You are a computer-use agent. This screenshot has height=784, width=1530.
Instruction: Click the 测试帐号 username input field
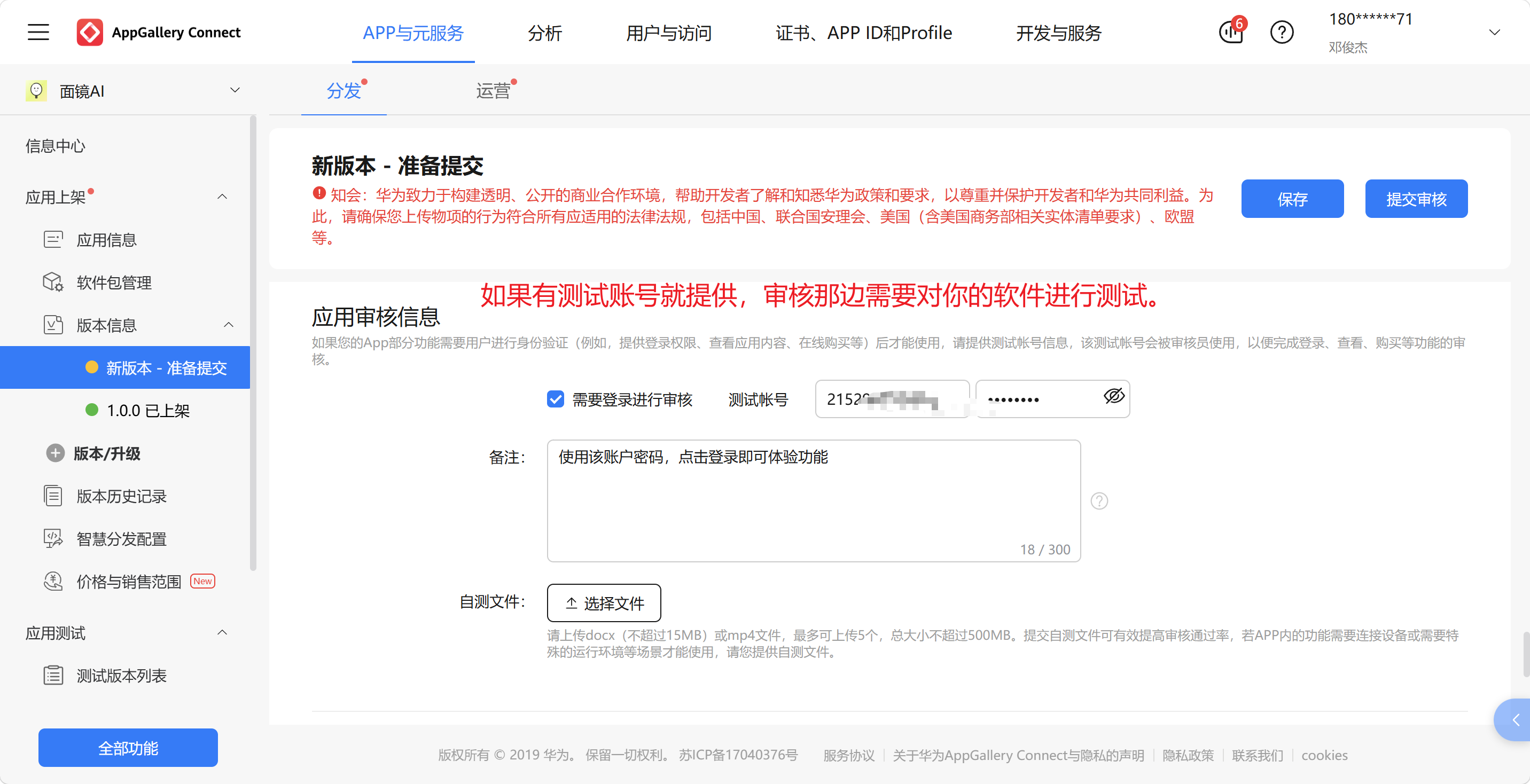coord(892,399)
